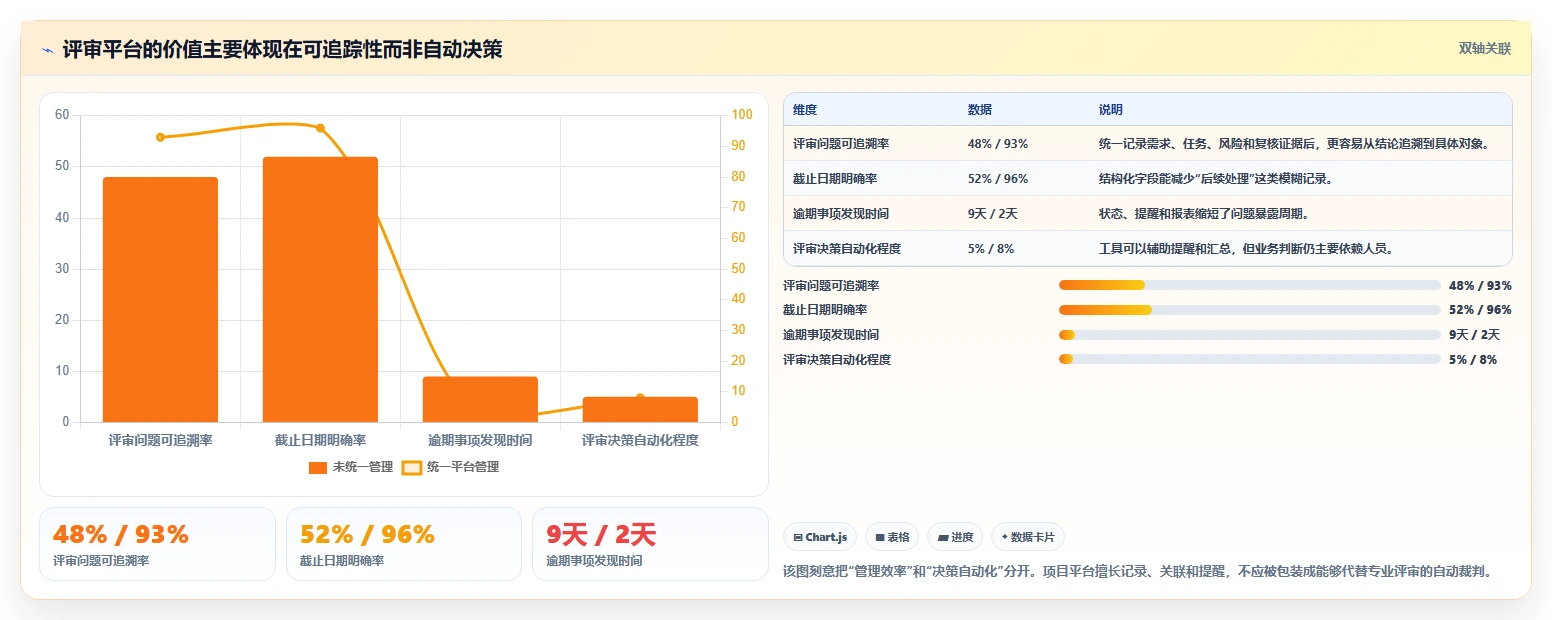Click the line point above 截止日期明确率 bar
This screenshot has height=620, width=1552.
coord(320,128)
